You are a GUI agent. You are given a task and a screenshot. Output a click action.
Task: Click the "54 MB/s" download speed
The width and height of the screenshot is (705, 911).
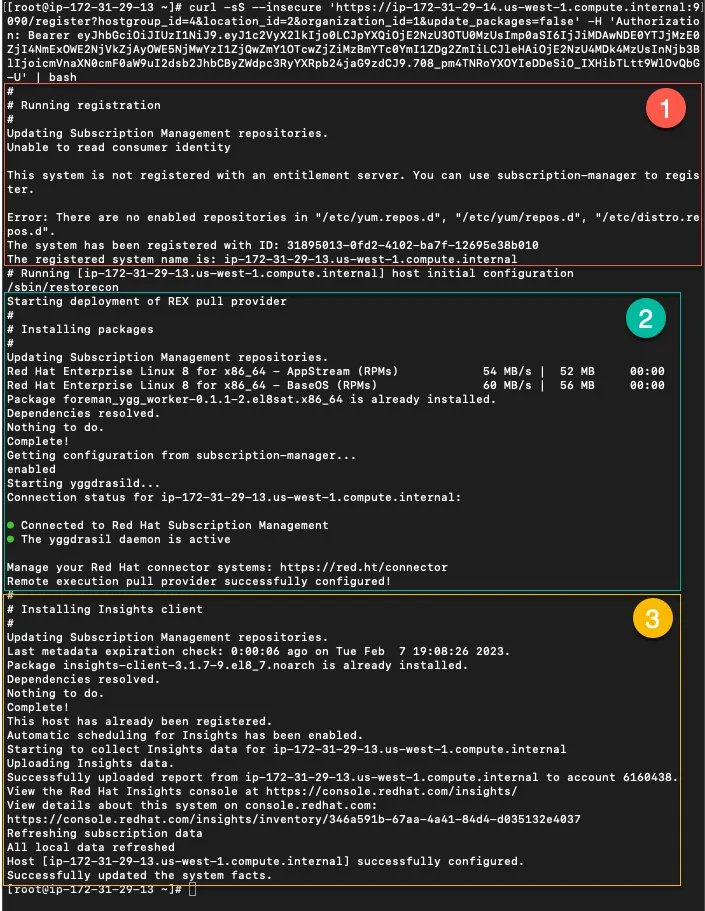(x=507, y=371)
